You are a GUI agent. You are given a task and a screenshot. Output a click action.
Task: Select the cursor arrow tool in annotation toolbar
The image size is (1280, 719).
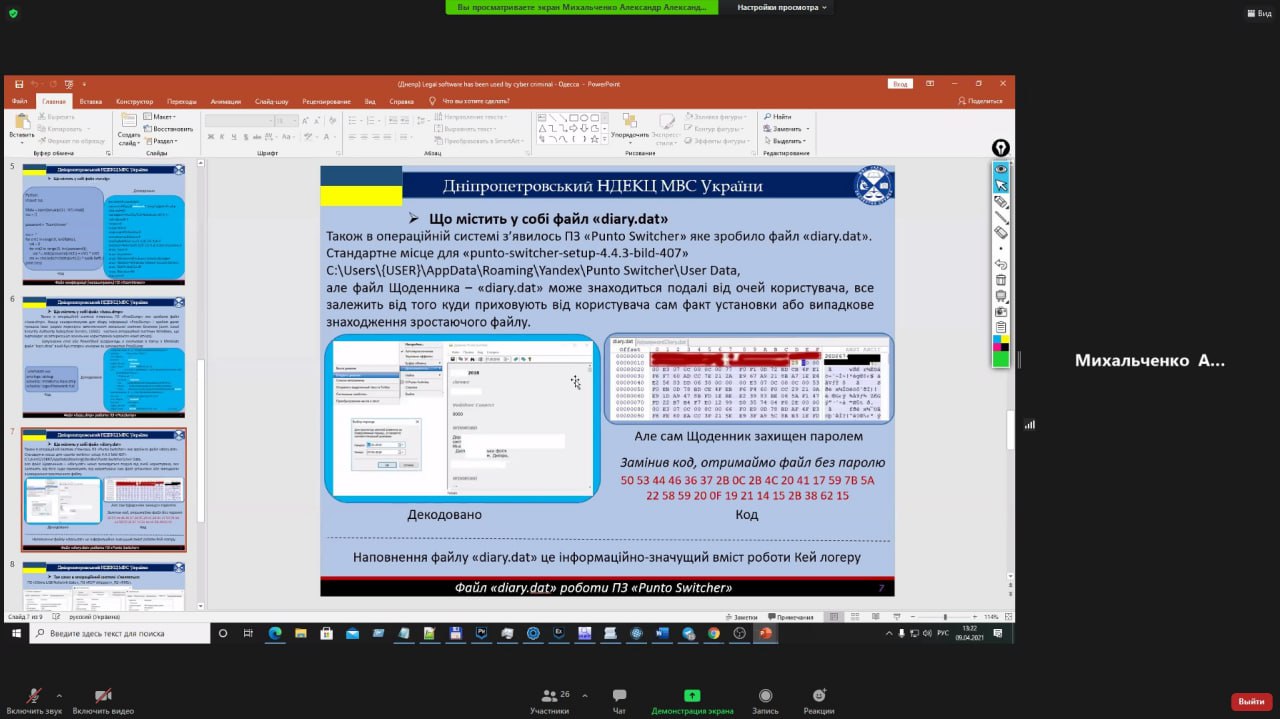click(1000, 185)
